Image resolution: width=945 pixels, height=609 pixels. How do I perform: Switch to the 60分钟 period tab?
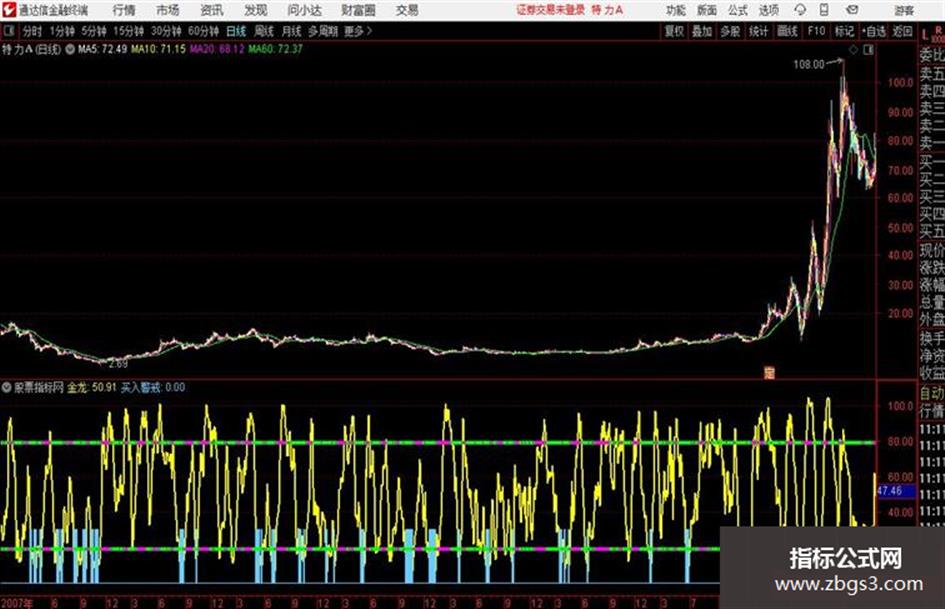[x=203, y=31]
